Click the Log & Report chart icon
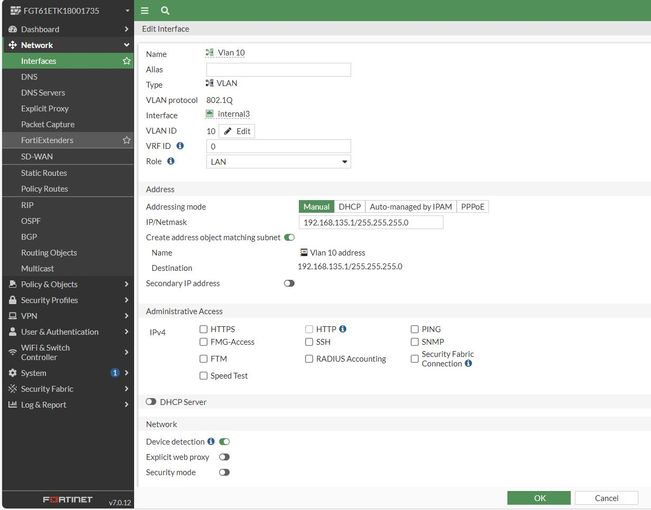 point(12,404)
